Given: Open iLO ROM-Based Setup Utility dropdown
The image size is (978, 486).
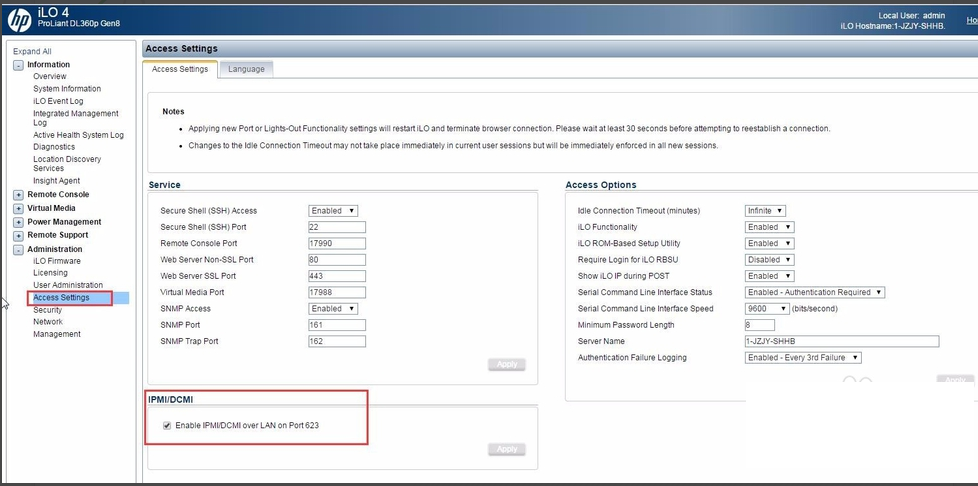Looking at the screenshot, I should (770, 243).
